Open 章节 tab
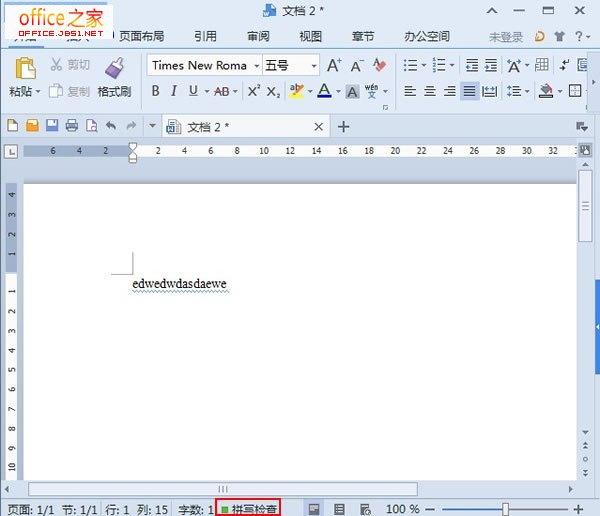The width and height of the screenshot is (600, 516). point(363,36)
